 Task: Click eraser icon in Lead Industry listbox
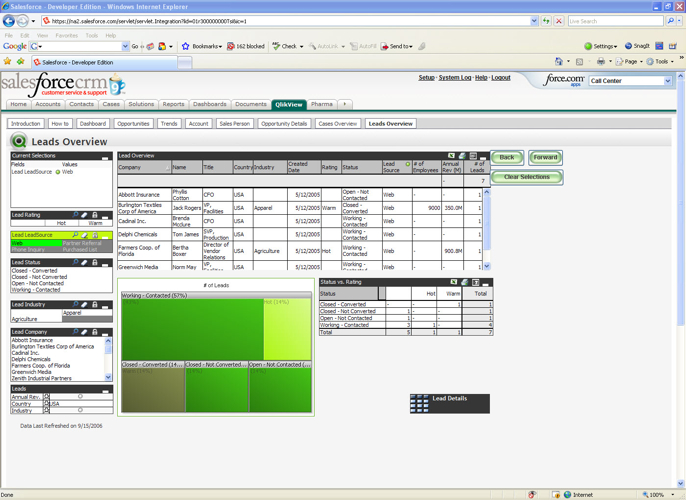85,305
